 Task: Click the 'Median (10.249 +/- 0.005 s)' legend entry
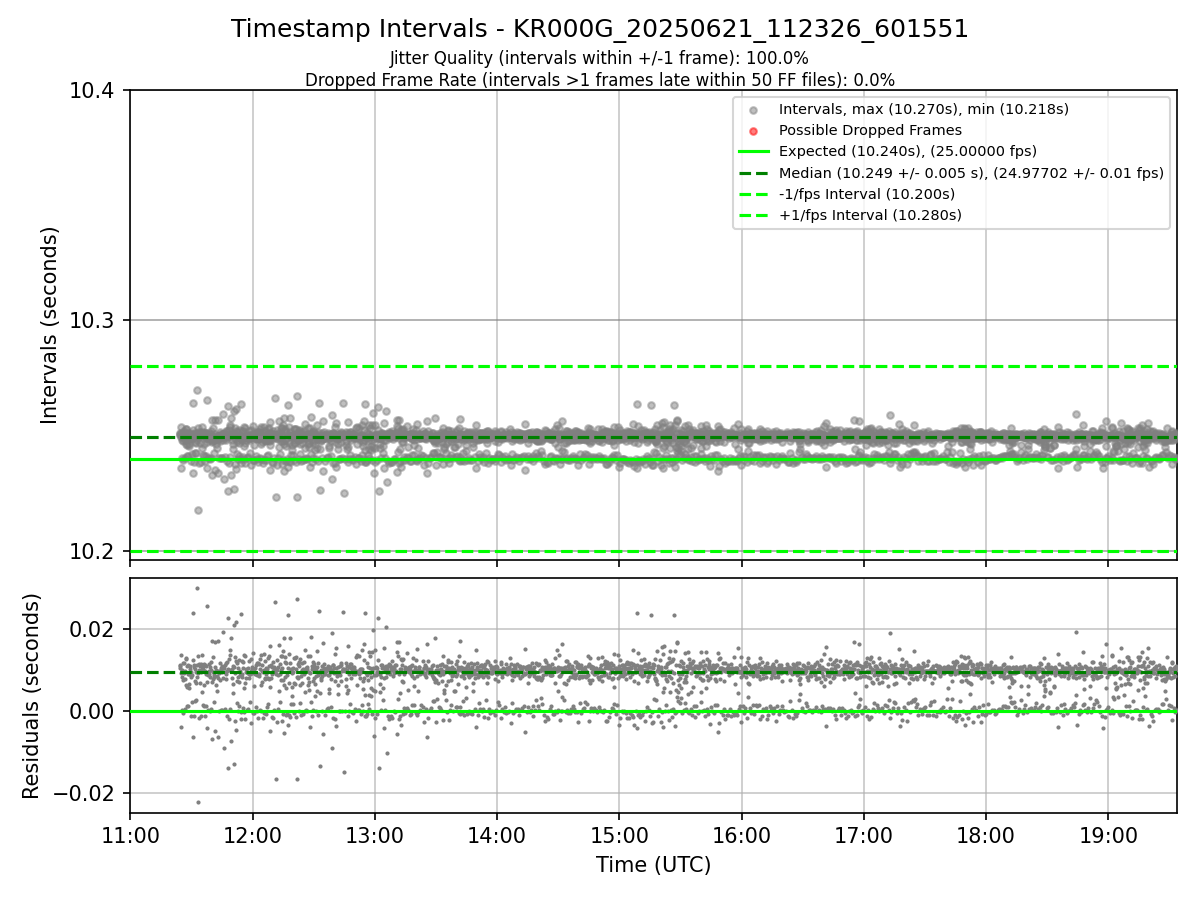point(971,173)
